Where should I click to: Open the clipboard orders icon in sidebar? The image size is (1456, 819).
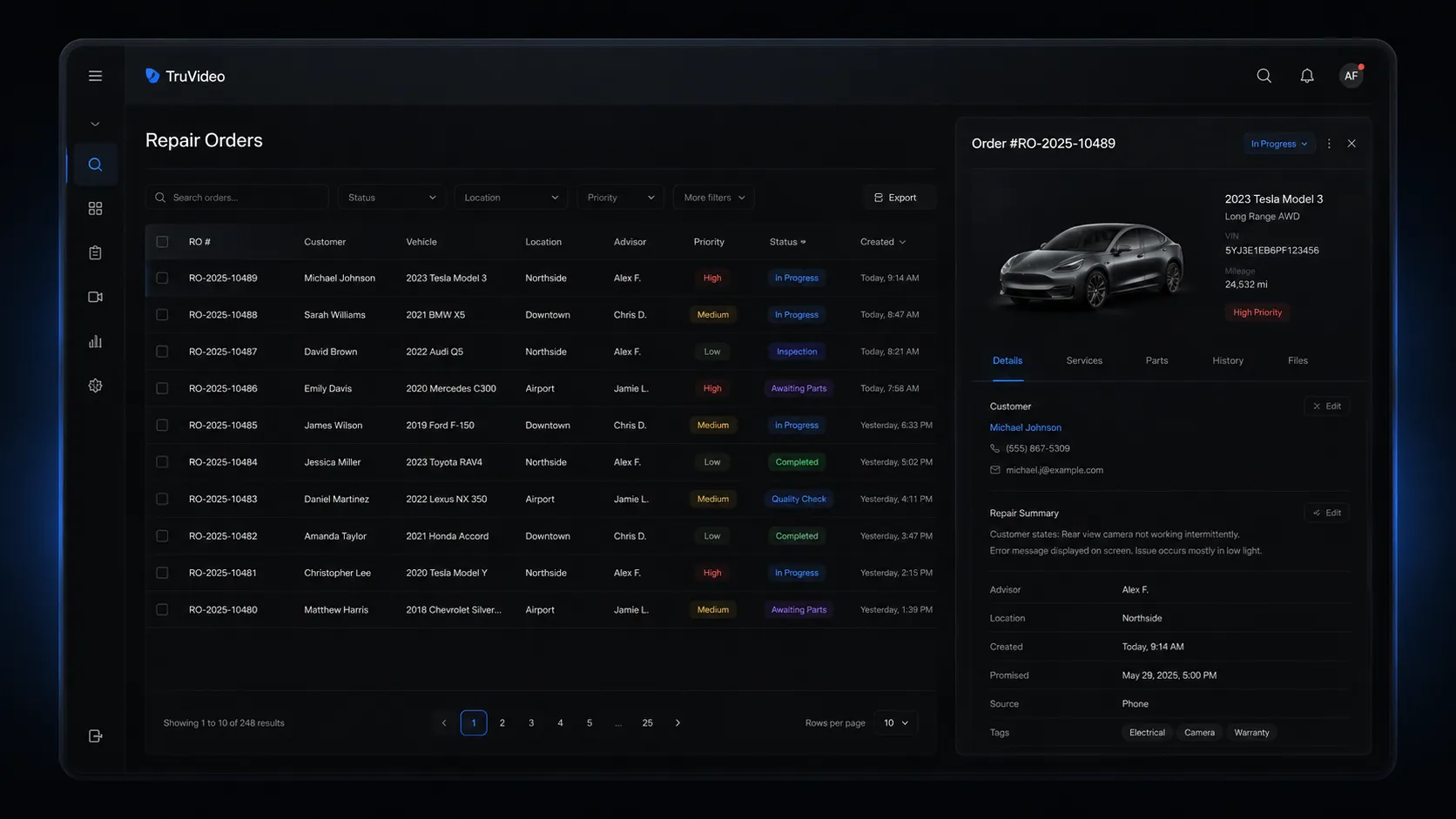pyautogui.click(x=95, y=252)
